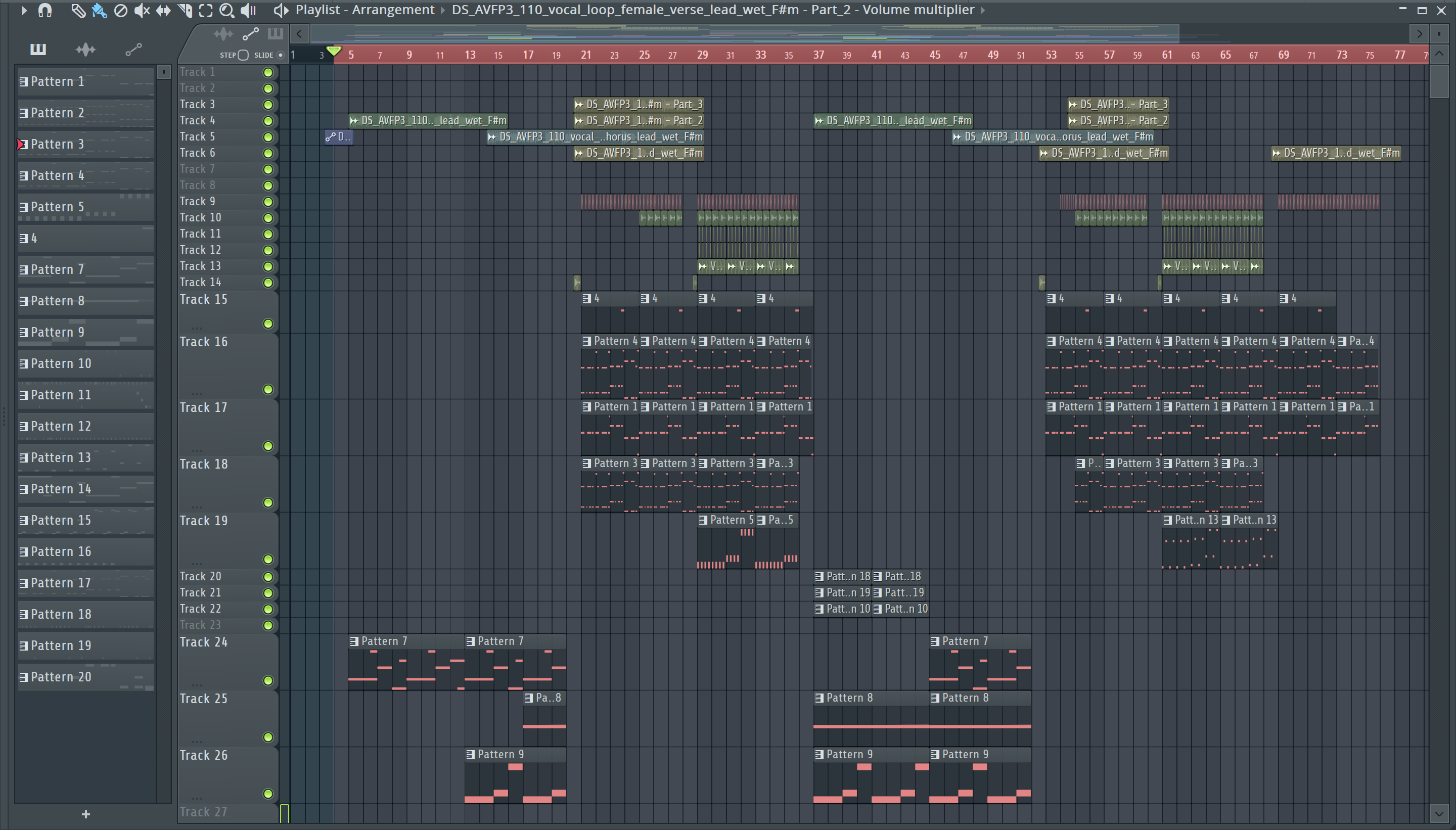Image resolution: width=1456 pixels, height=830 pixels.
Task: Select the slice tool
Action: click(x=185, y=10)
